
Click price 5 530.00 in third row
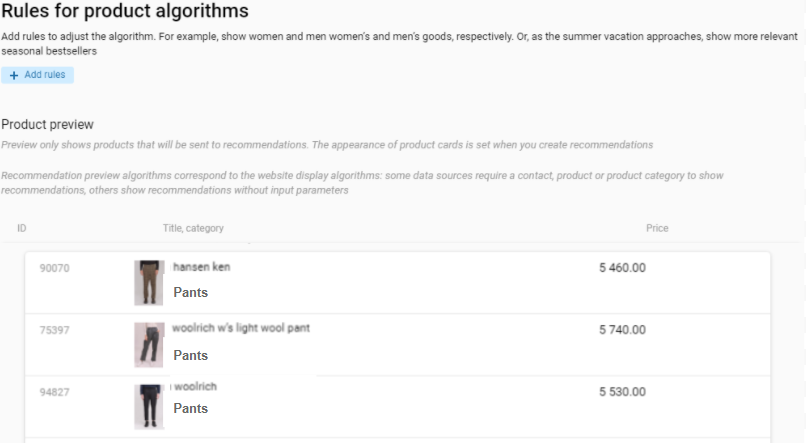622,392
